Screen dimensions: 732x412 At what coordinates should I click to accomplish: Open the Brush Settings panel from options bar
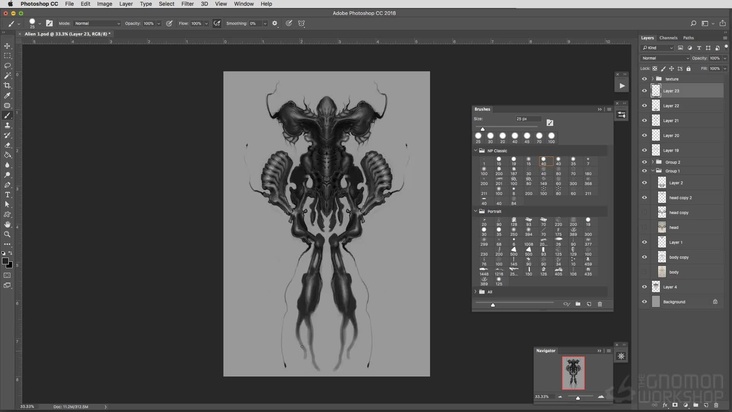(x=49, y=23)
